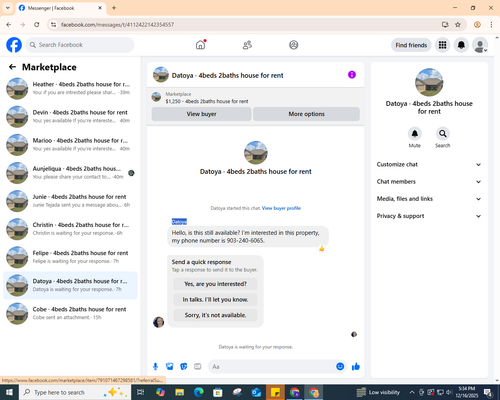Click the Messenger | Facebook browser tab
The width and height of the screenshot is (500, 400).
click(61, 8)
